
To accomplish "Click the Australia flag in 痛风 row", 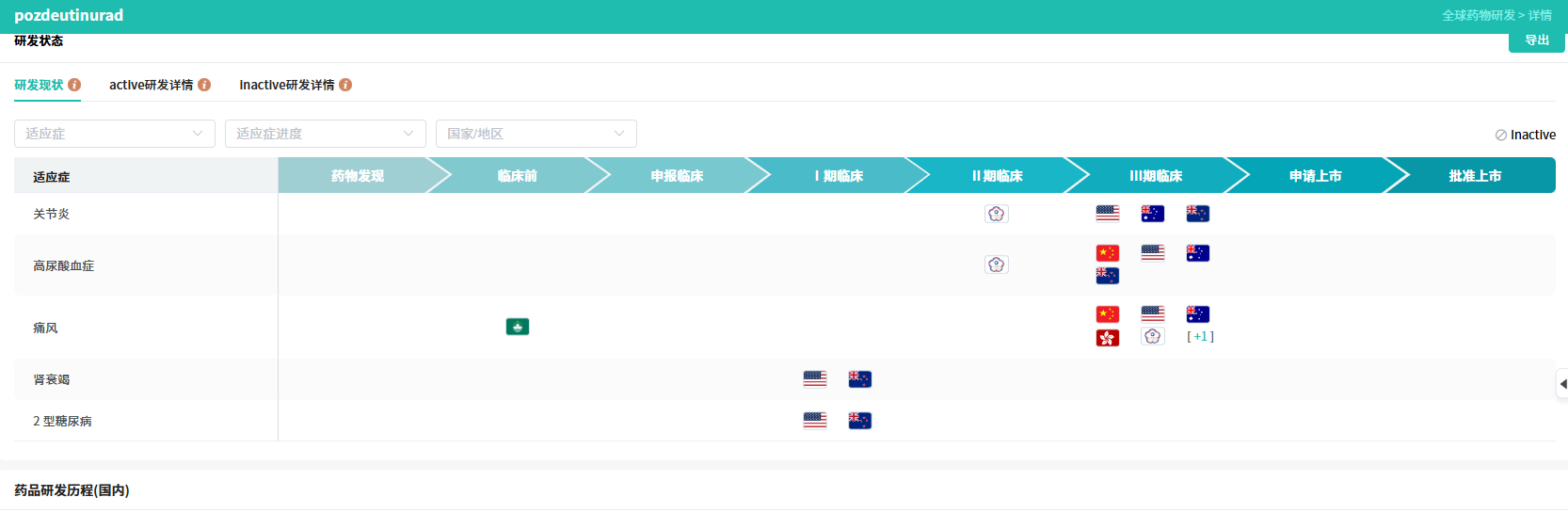I will [1198, 314].
